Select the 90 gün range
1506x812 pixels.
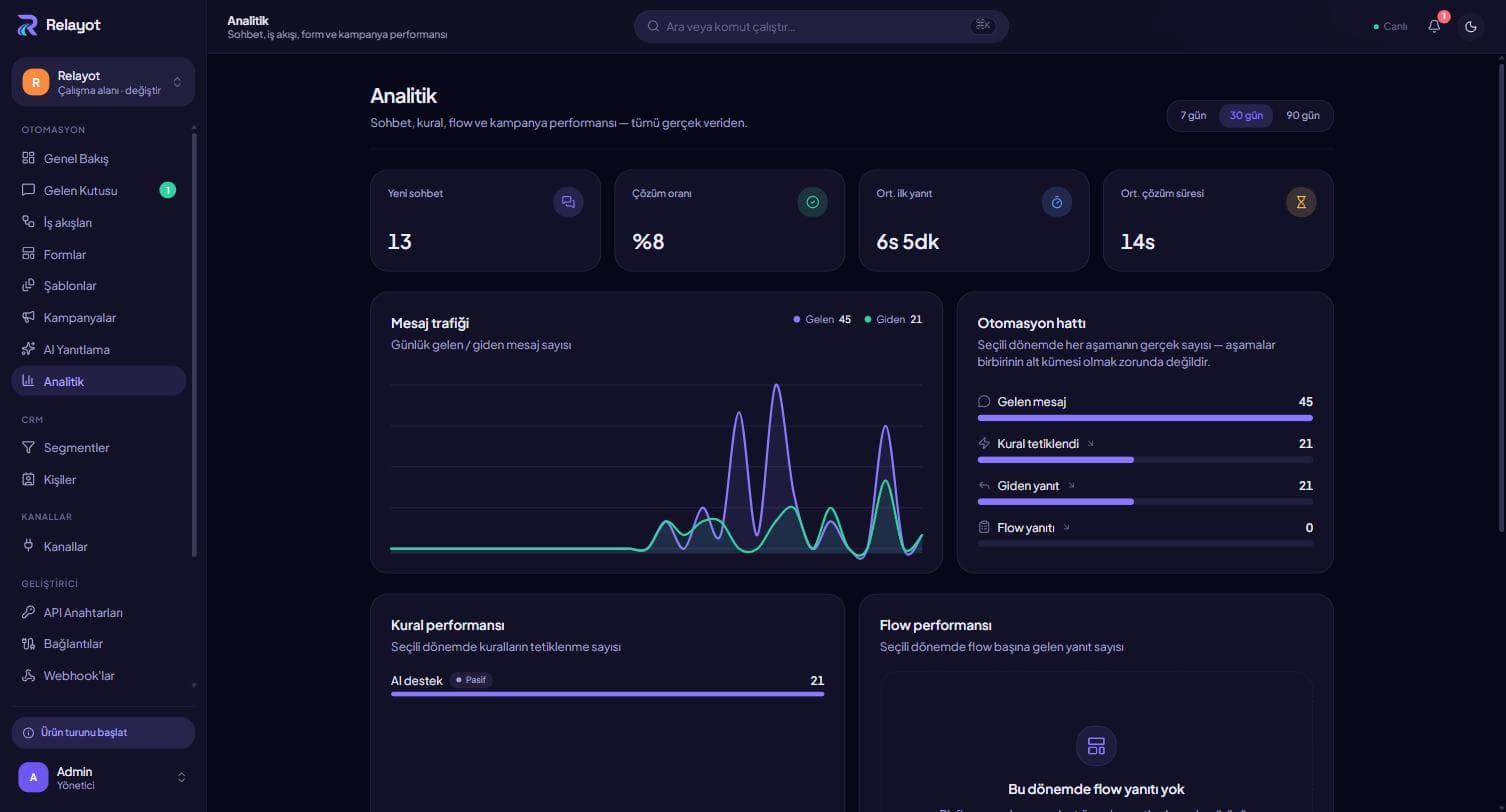coord(1302,115)
